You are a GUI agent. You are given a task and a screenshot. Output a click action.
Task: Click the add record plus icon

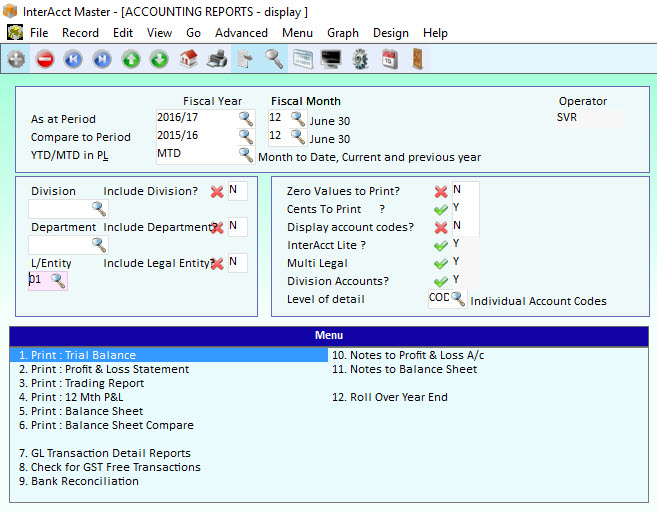[x=16, y=59]
